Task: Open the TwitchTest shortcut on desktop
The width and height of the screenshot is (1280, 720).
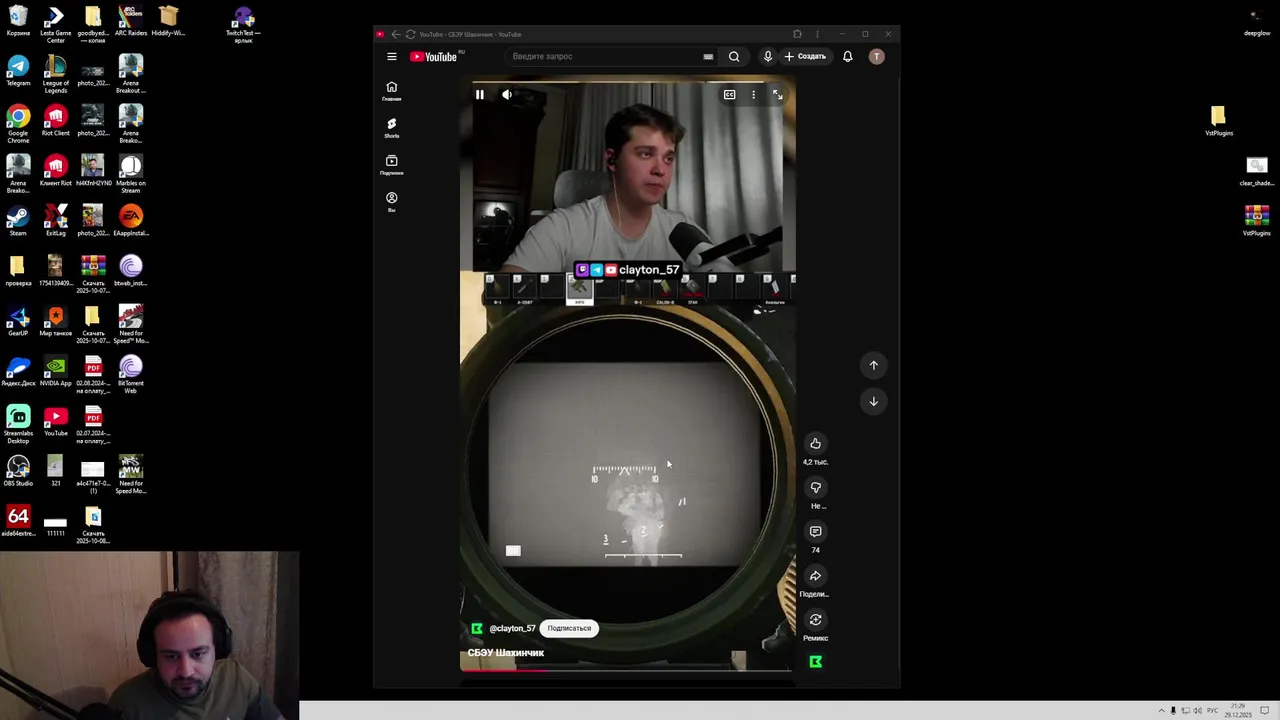Action: [x=243, y=24]
